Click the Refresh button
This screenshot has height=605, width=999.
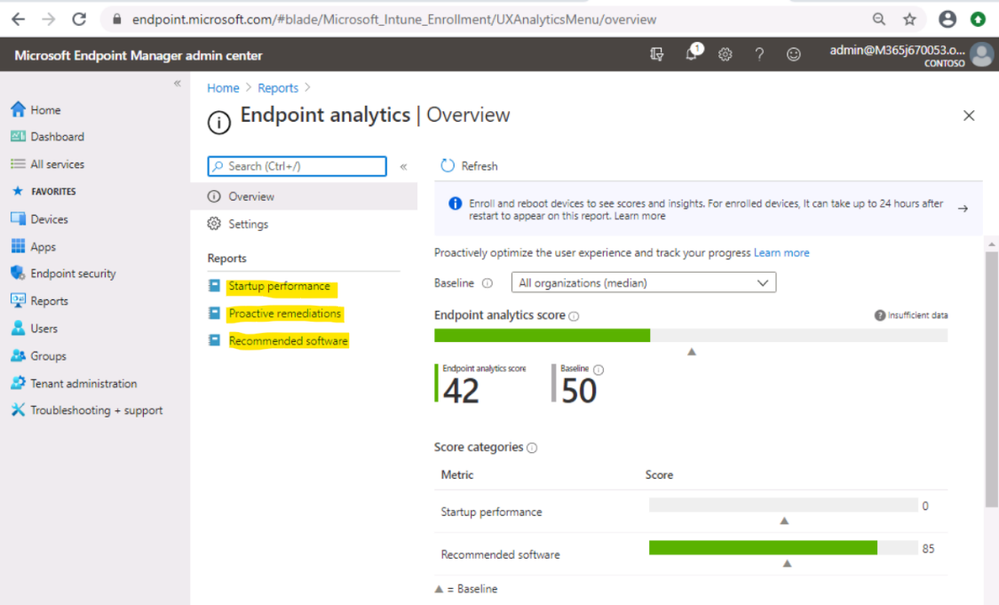tap(469, 166)
